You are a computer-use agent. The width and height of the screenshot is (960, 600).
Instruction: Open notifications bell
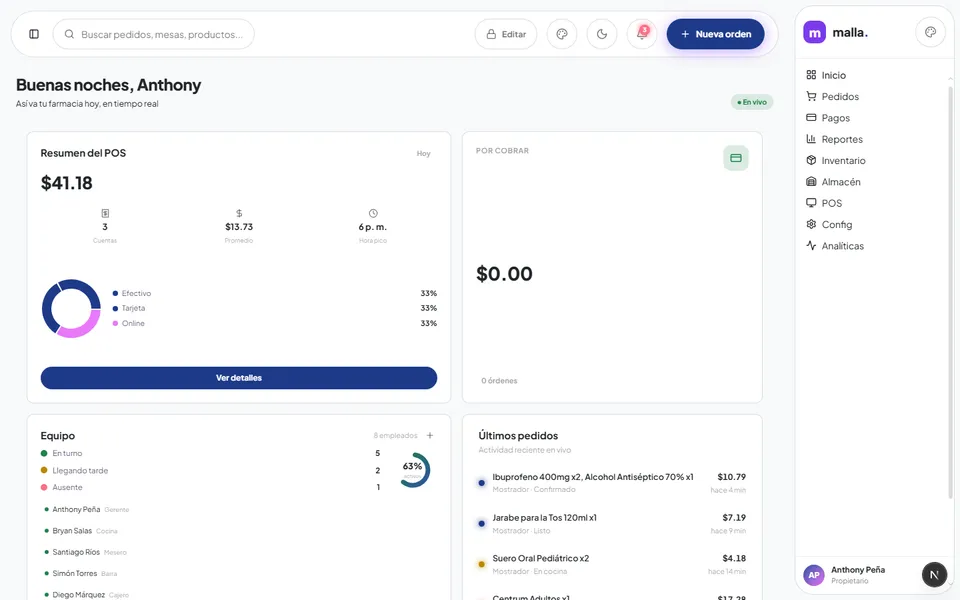click(642, 34)
